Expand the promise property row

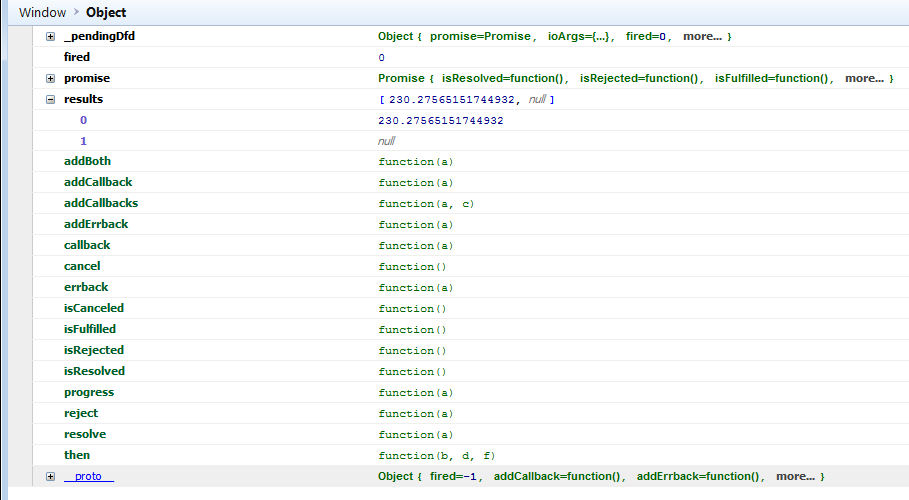(x=50, y=78)
